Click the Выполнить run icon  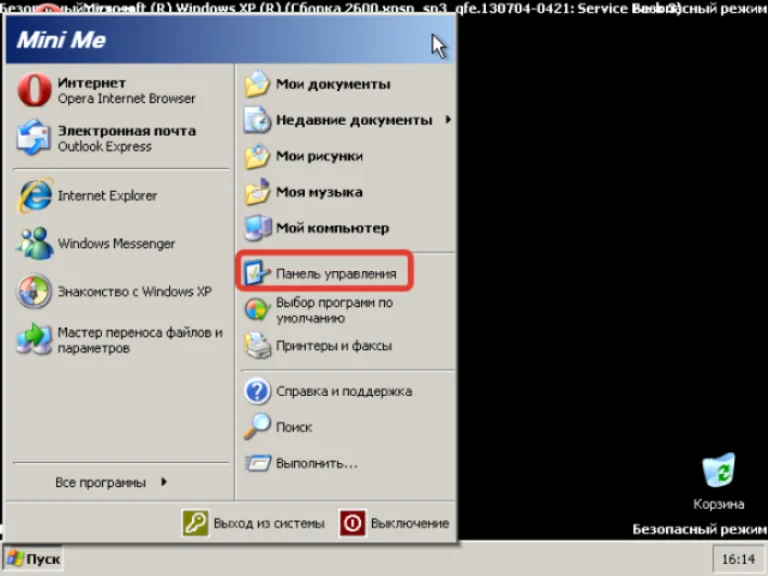click(x=257, y=463)
